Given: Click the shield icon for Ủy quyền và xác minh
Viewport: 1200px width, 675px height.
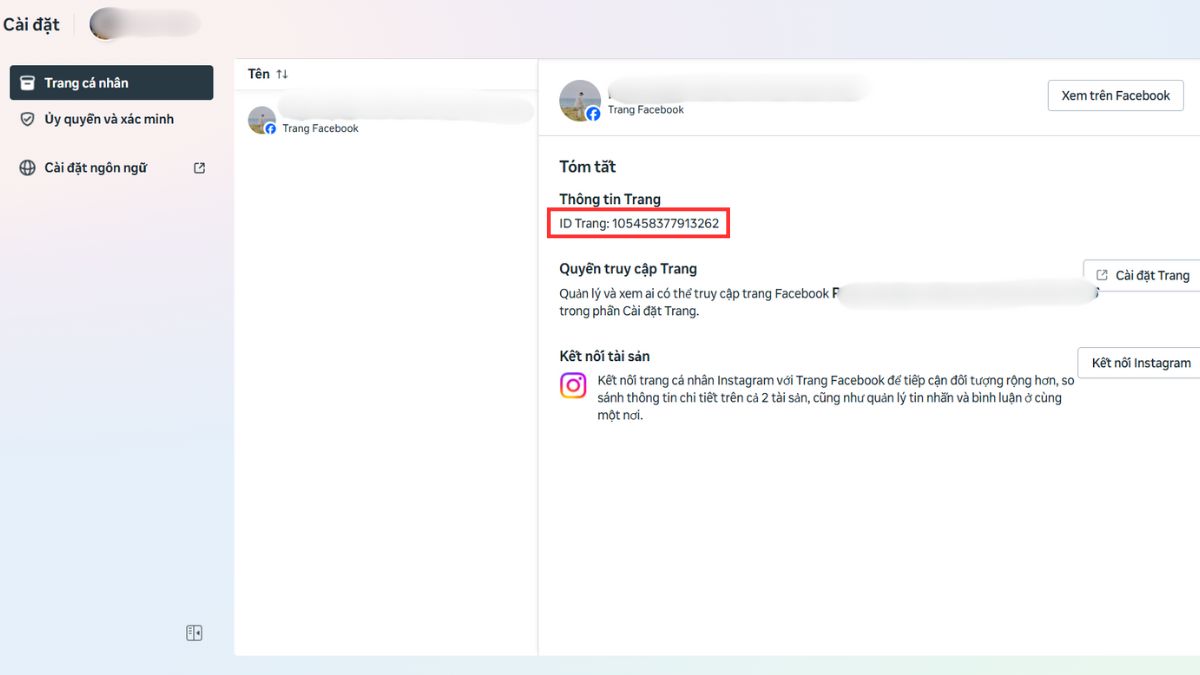Looking at the screenshot, I should click(x=28, y=119).
